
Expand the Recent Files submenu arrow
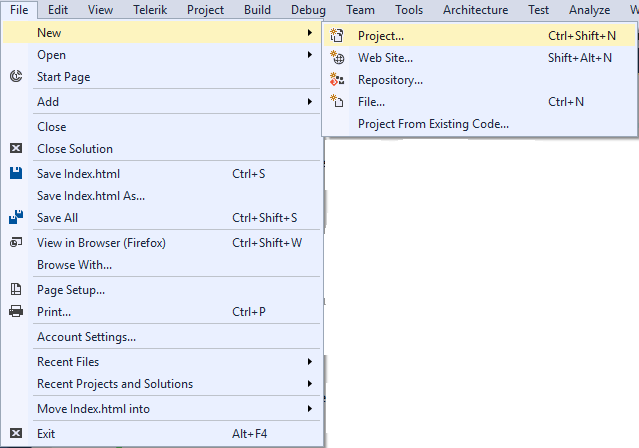click(310, 362)
